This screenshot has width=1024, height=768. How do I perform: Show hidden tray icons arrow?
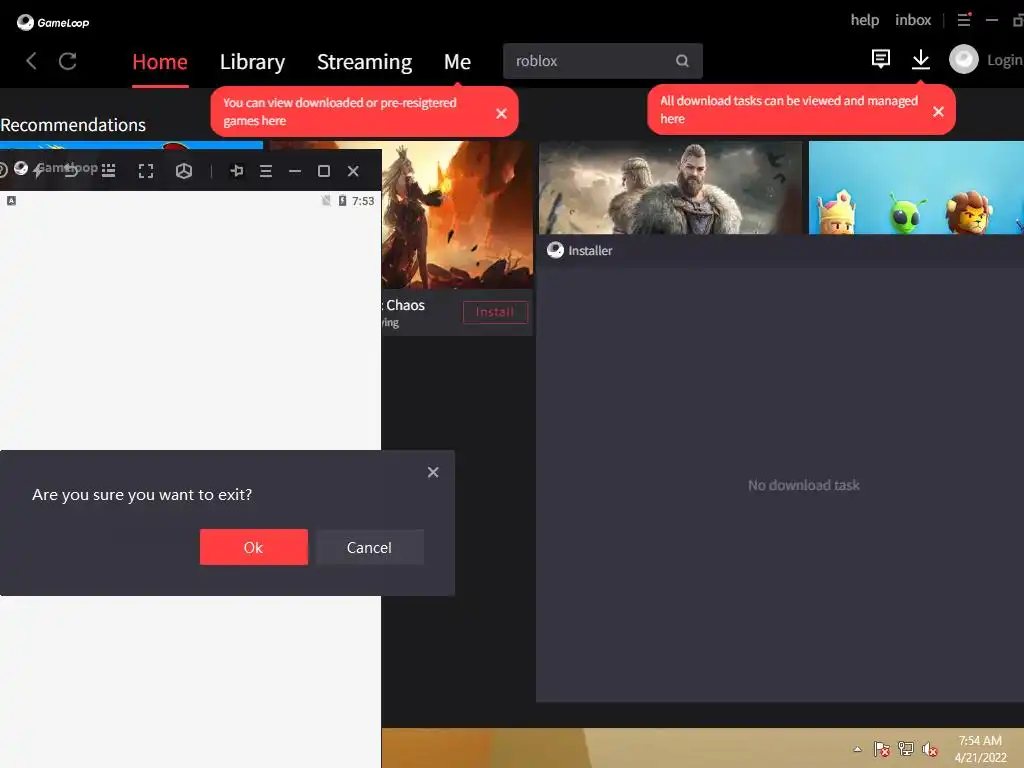[857, 749]
